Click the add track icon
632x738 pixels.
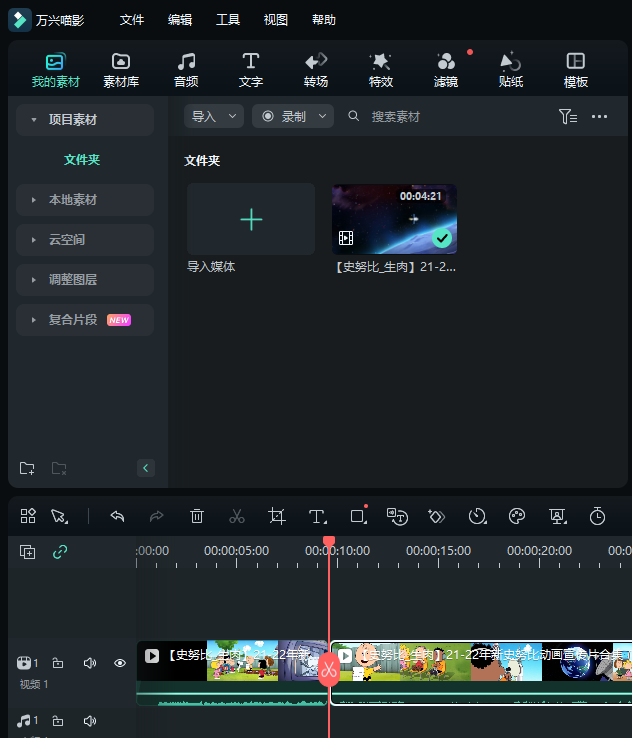click(x=27, y=552)
